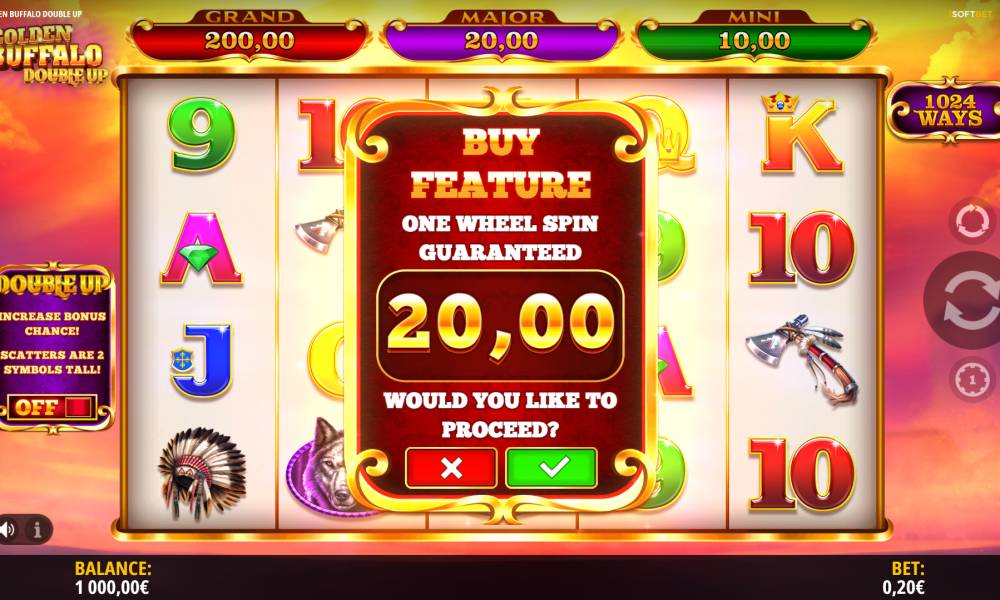Click the feathered headdress symbol on the first reel

202,472
